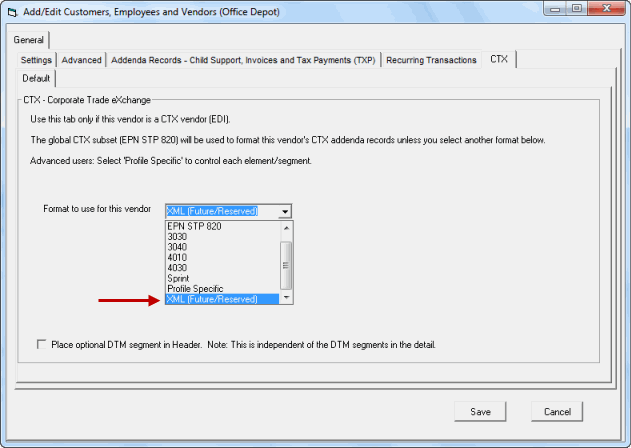Choose XML (Future/Reserved) in the list
The height and width of the screenshot is (448, 631).
(x=212, y=299)
